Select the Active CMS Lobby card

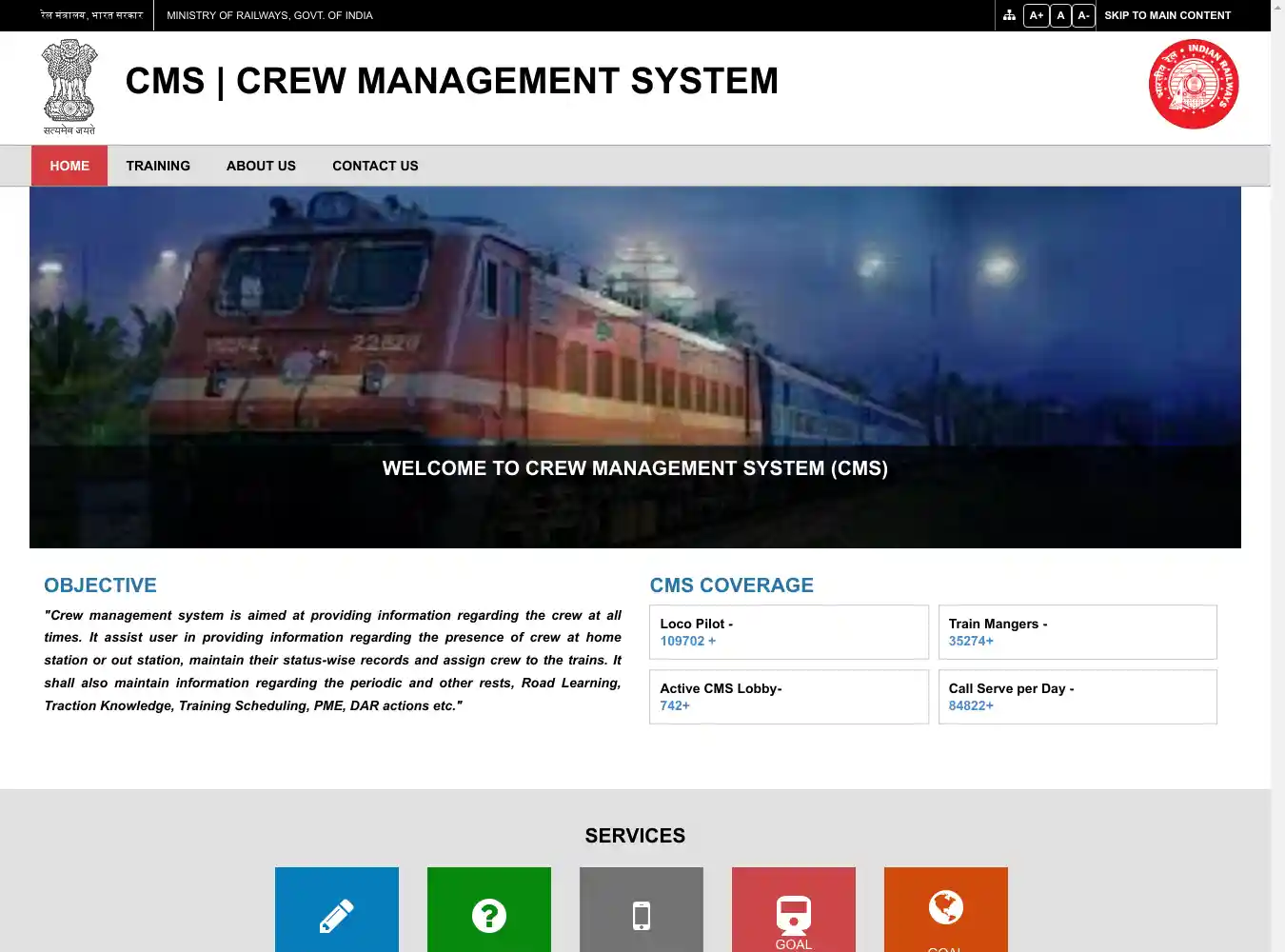(x=789, y=697)
